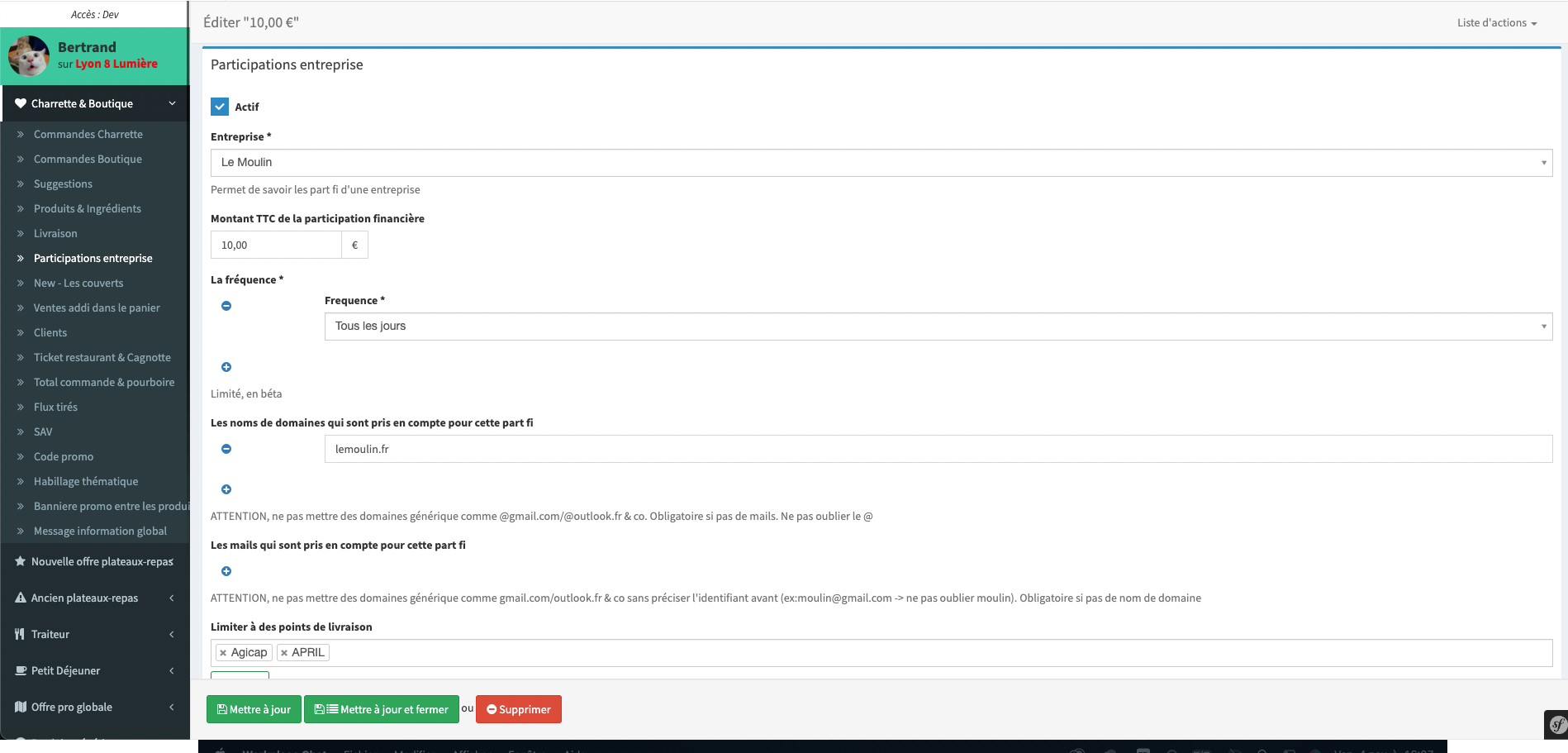Click the cutlery icon beside Traiteur
Image resolution: width=1568 pixels, height=753 pixels.
click(20, 634)
